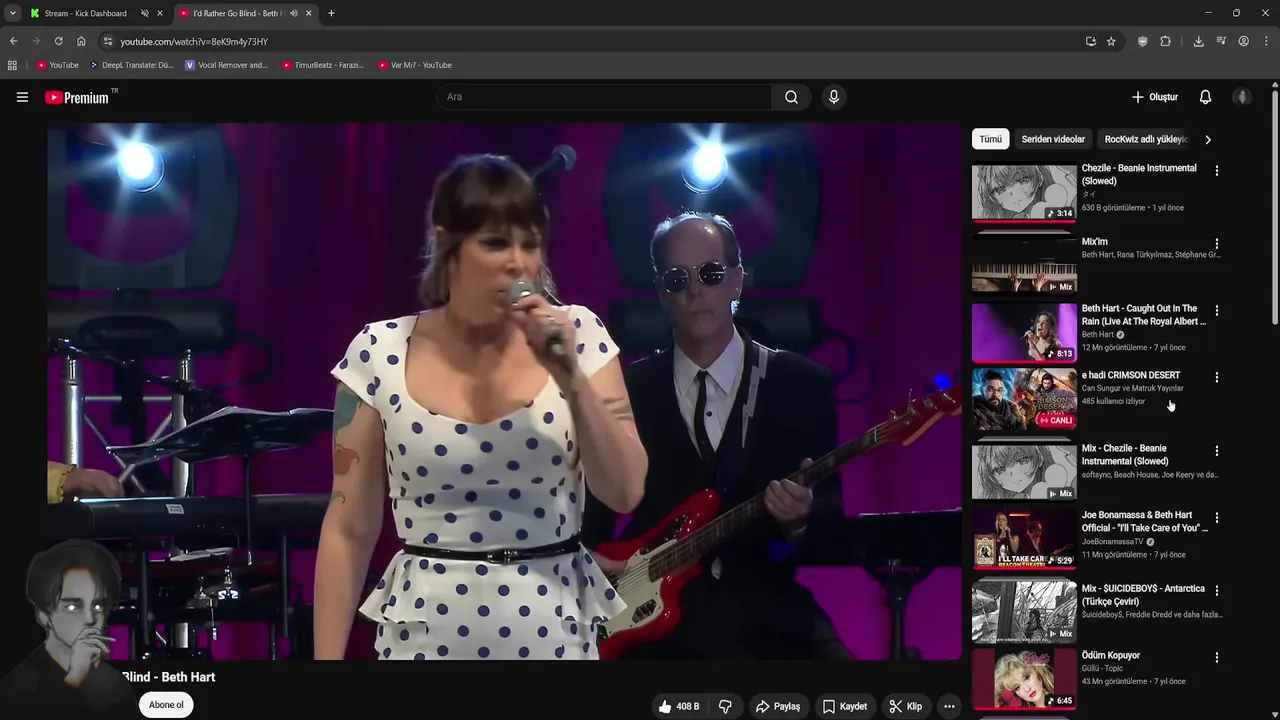
Task: Open YouTube bookmark in bookmarks bar
Action: click(x=58, y=65)
